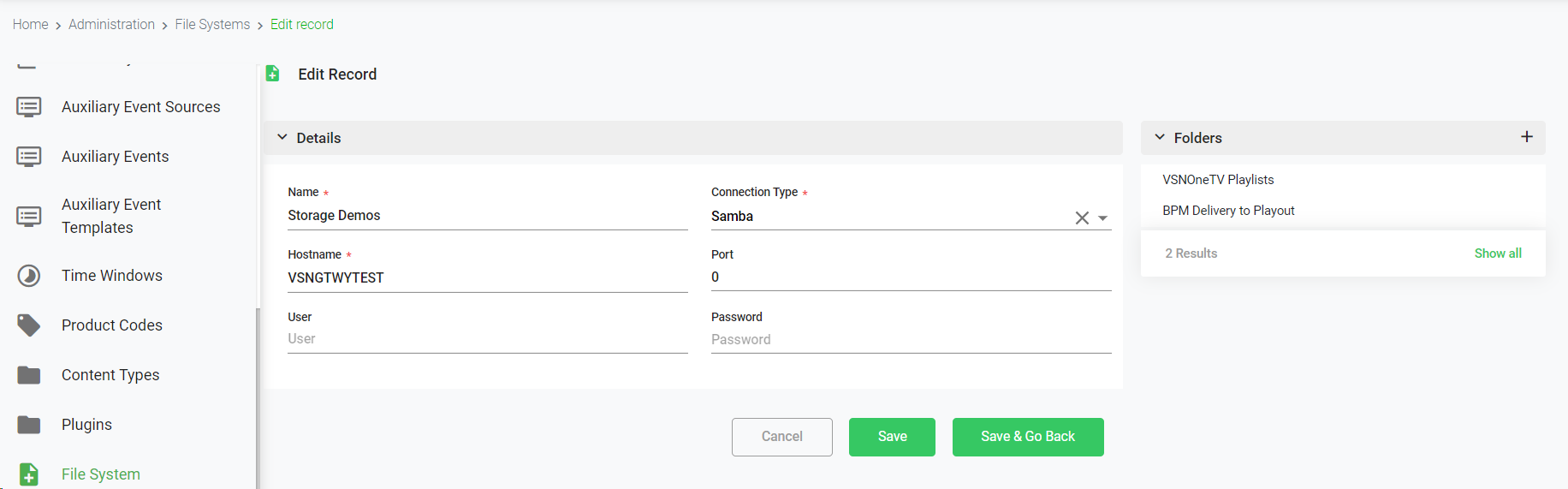1568x489 pixels.
Task: Open the Connection Type dropdown arrow
Action: (1103, 218)
